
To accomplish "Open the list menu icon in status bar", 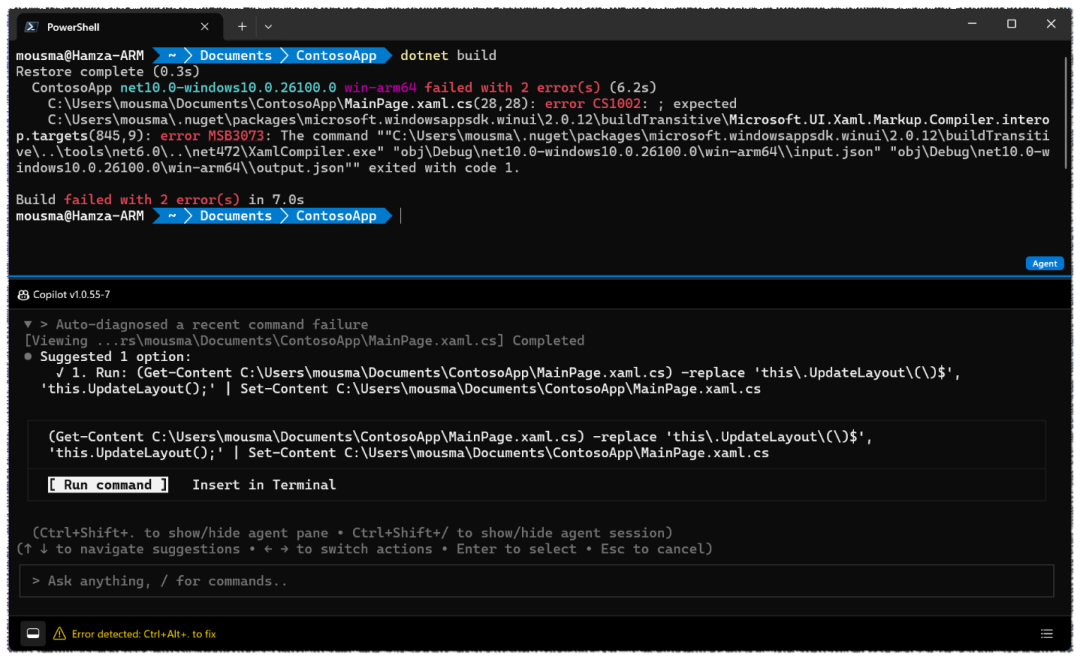I will pos(1046,634).
